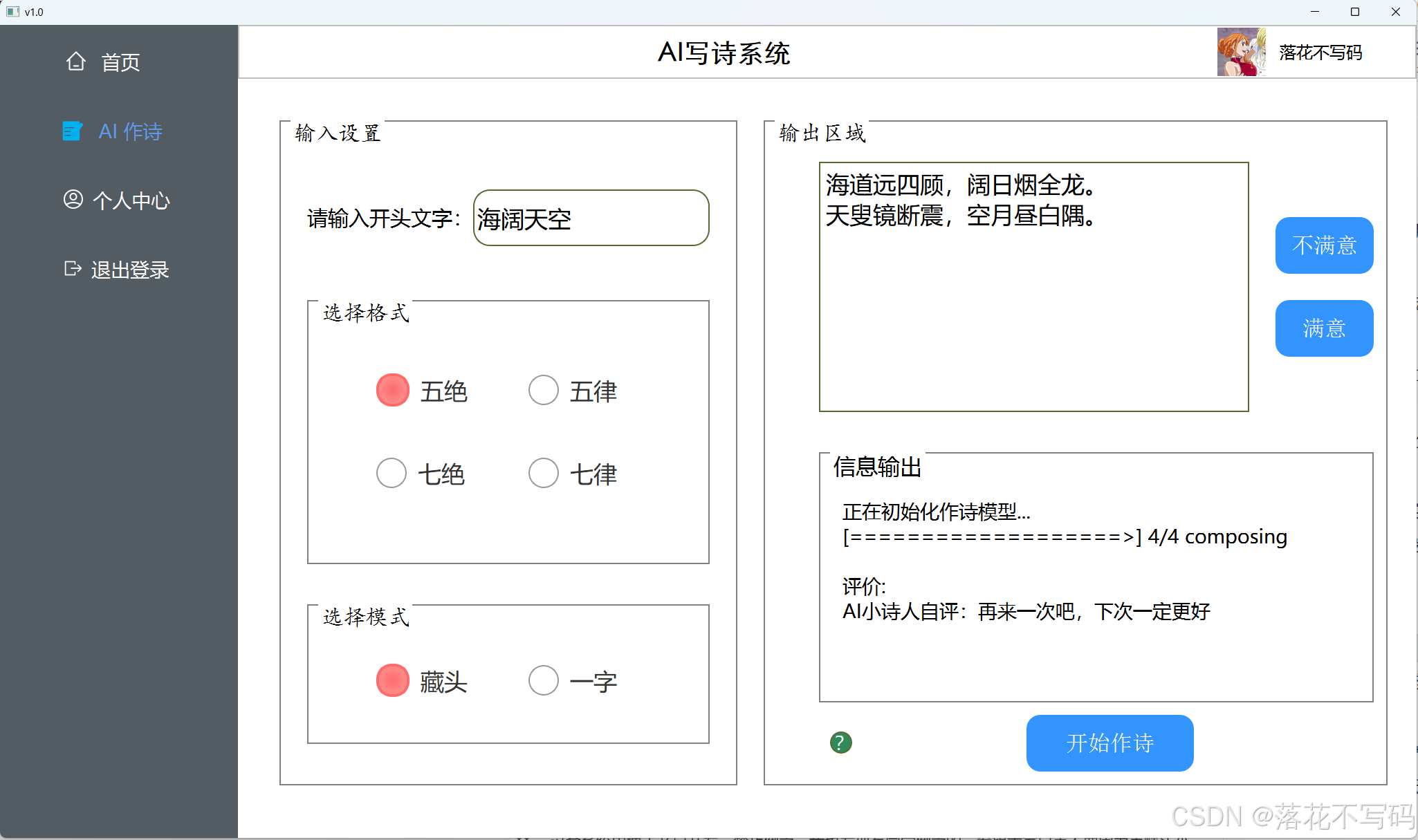This screenshot has width=1418, height=840.
Task: Click the green question mark help icon
Action: coord(840,743)
